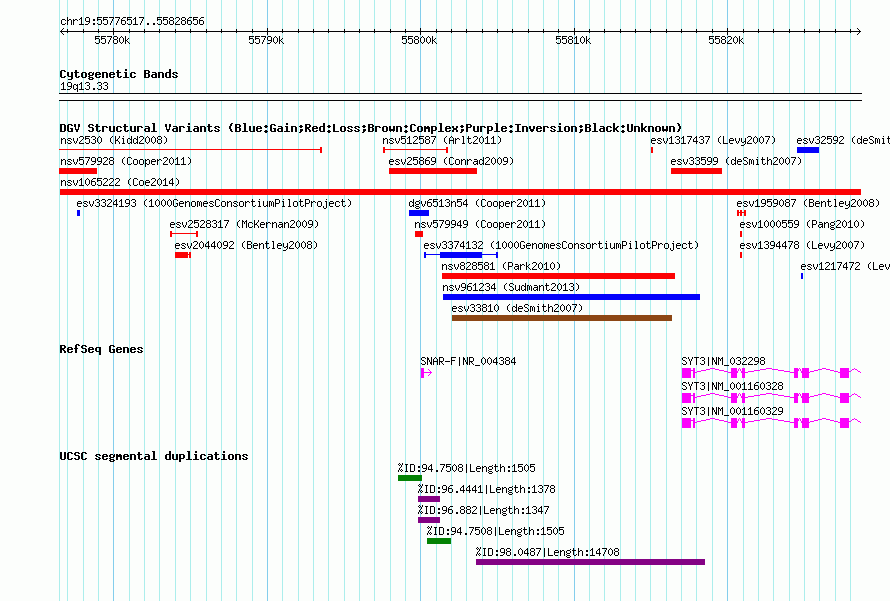Click the esv33599 (deSmith2007) label

[736, 161]
